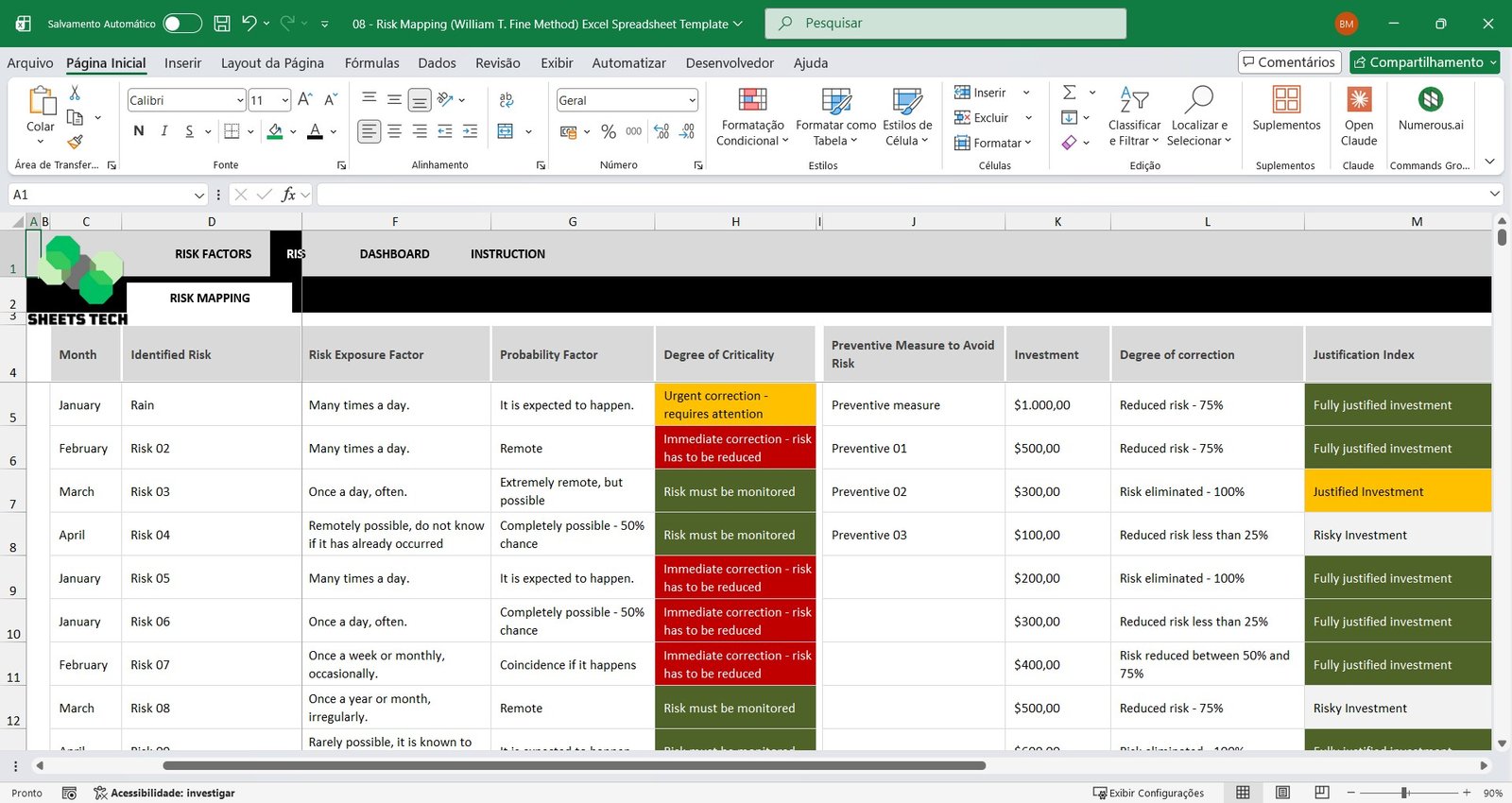Click the Pesquisar search box
The height and width of the screenshot is (803, 1512).
coord(945,24)
